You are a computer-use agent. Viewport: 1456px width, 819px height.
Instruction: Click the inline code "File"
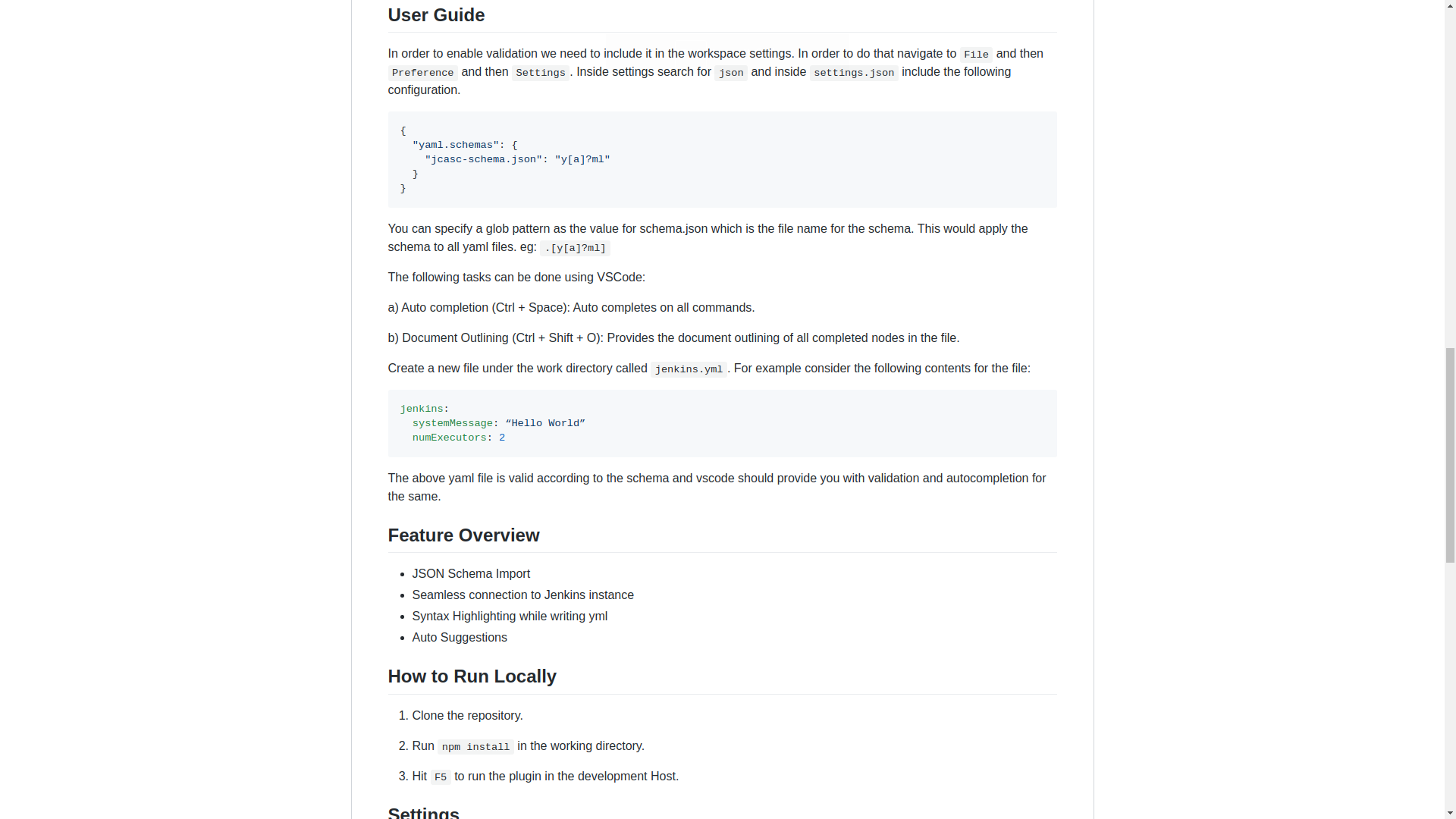coord(976,55)
